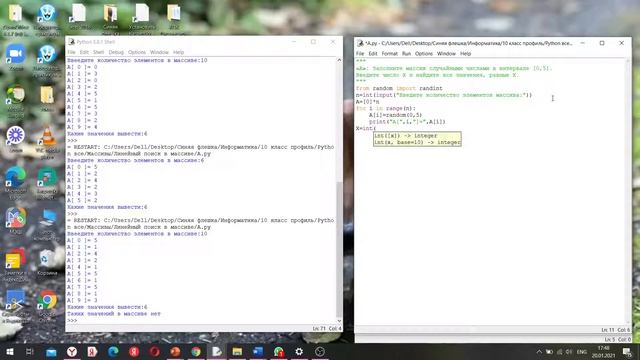Viewport: 640px width, 360px height.
Task: Click the shell scrollbar up arrow
Action: (x=339, y=60)
